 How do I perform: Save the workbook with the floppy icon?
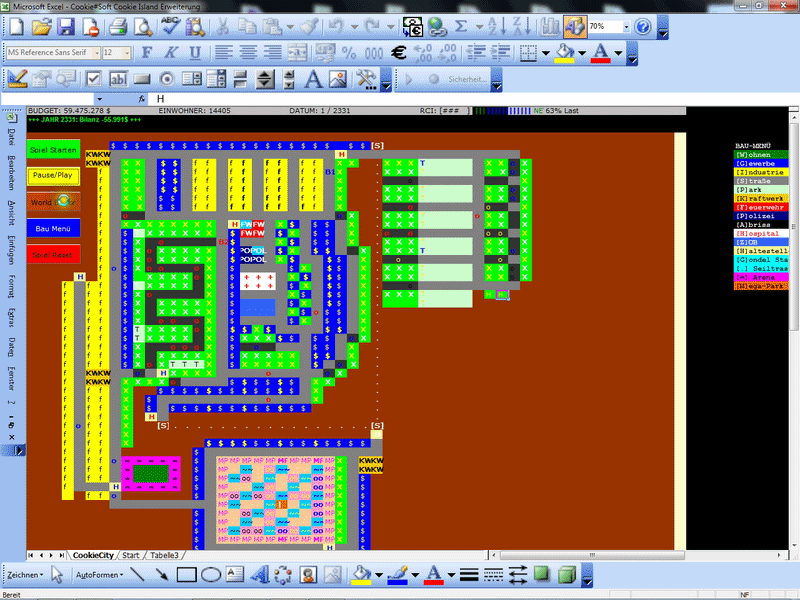click(x=66, y=27)
